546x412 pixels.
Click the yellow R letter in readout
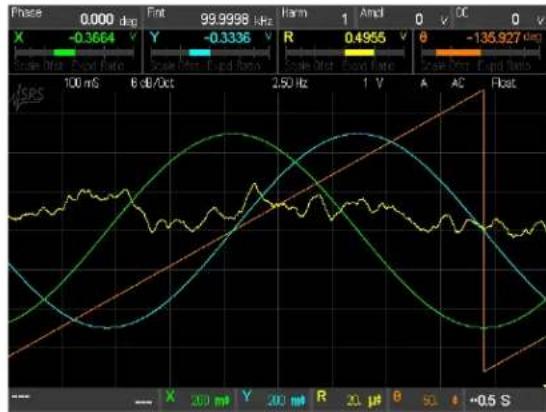point(289,37)
